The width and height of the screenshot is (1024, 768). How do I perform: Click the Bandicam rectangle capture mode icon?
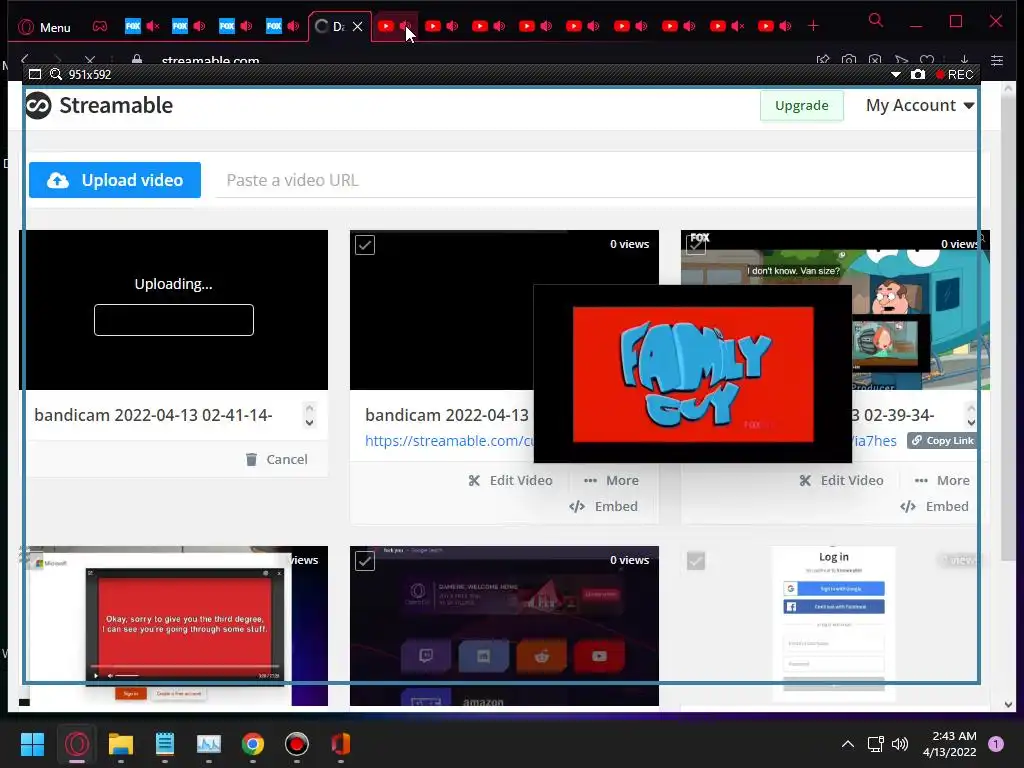coord(35,74)
